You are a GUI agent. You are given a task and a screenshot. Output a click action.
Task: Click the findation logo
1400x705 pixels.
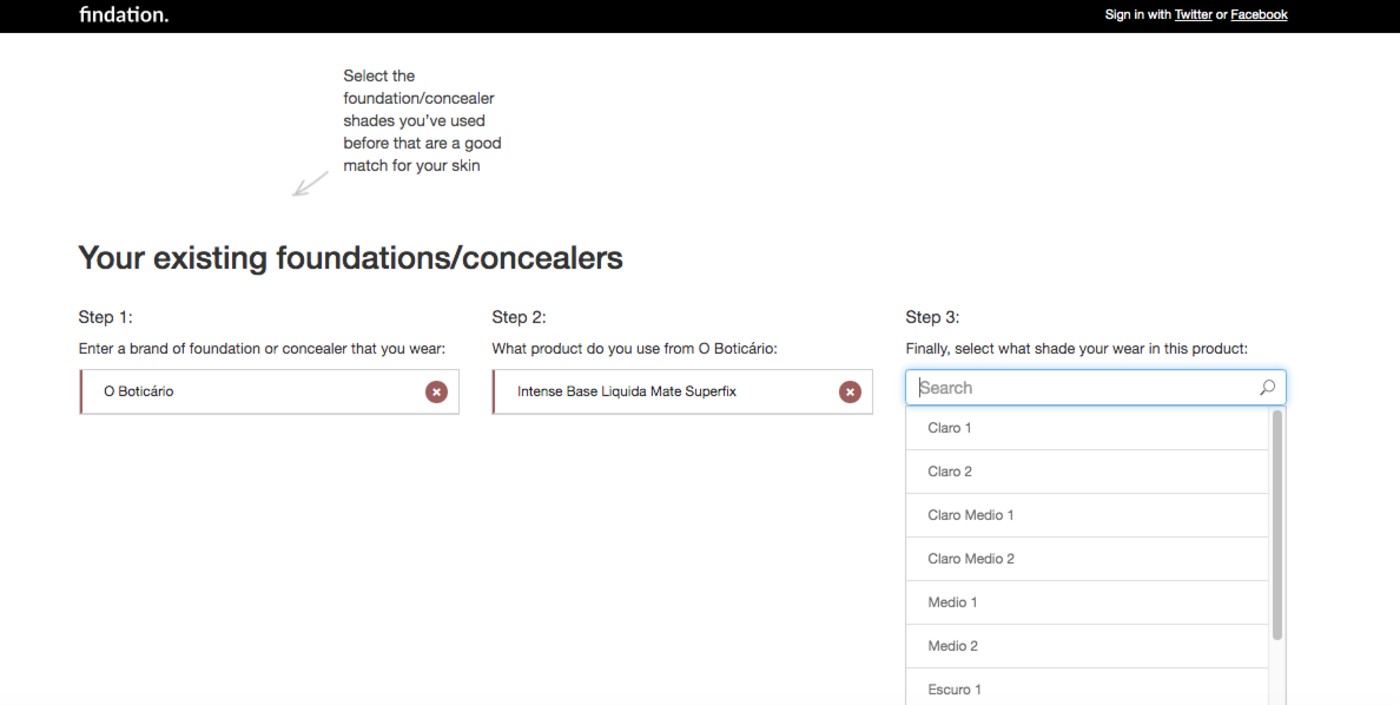coord(124,15)
